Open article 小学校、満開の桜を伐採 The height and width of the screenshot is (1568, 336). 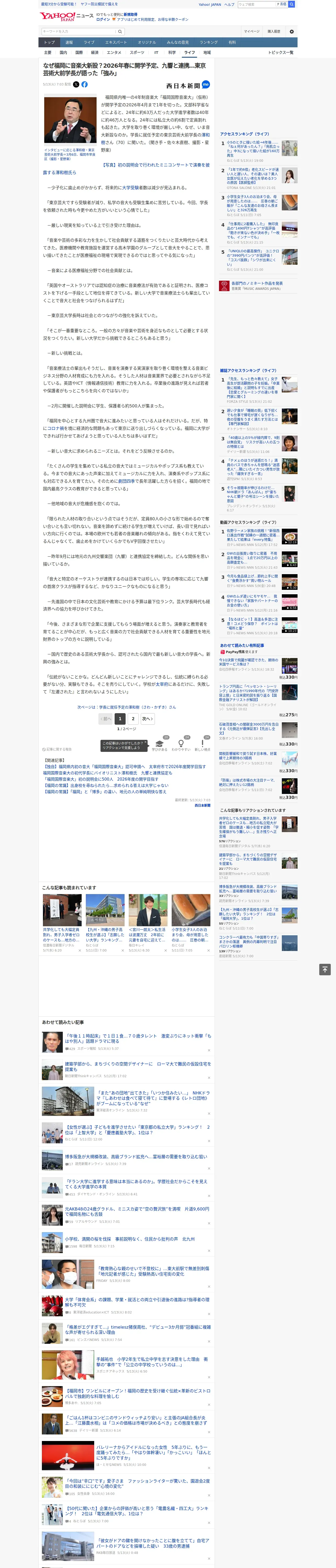tap(129, 1239)
